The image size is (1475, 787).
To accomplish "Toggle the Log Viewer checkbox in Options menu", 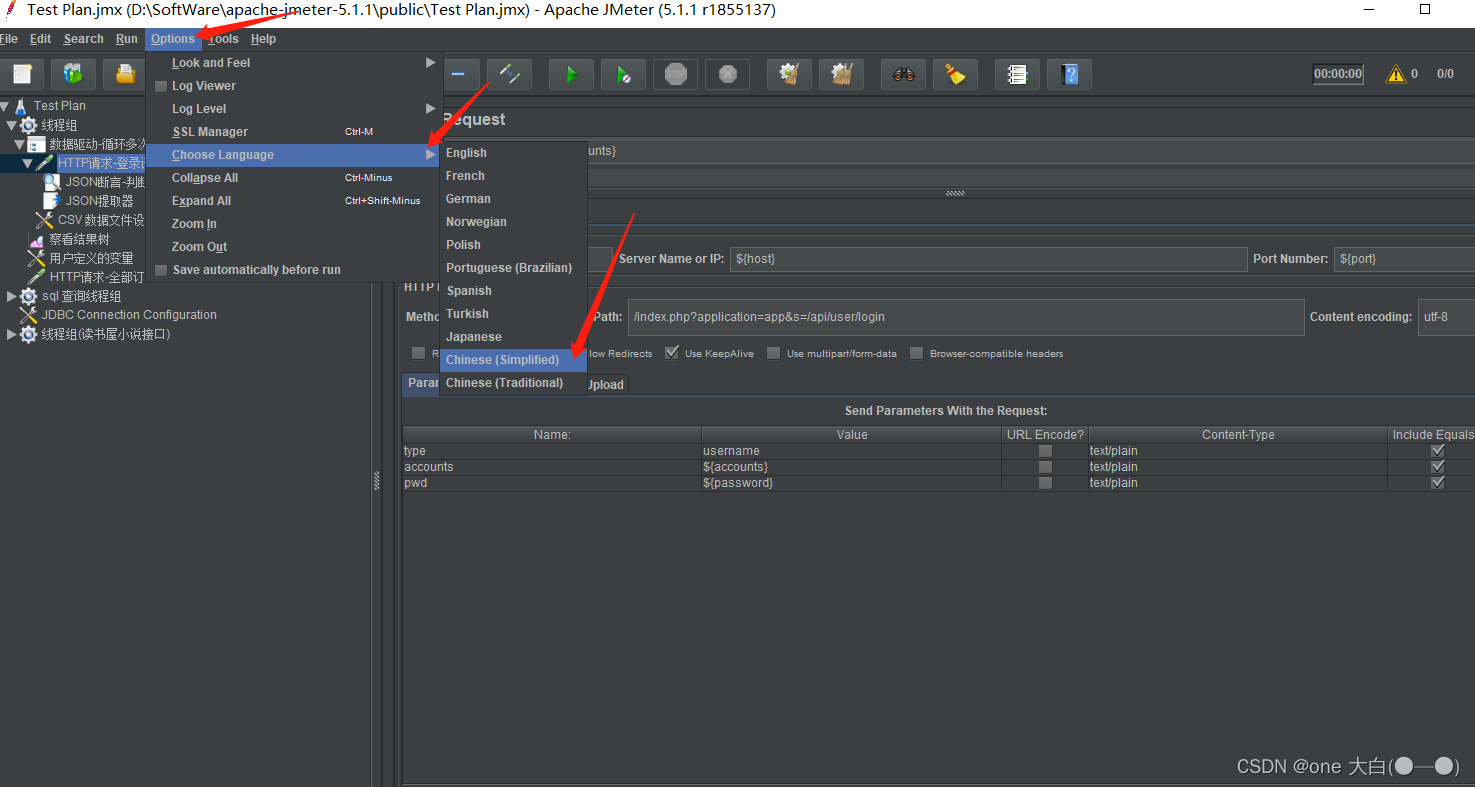I will point(161,86).
